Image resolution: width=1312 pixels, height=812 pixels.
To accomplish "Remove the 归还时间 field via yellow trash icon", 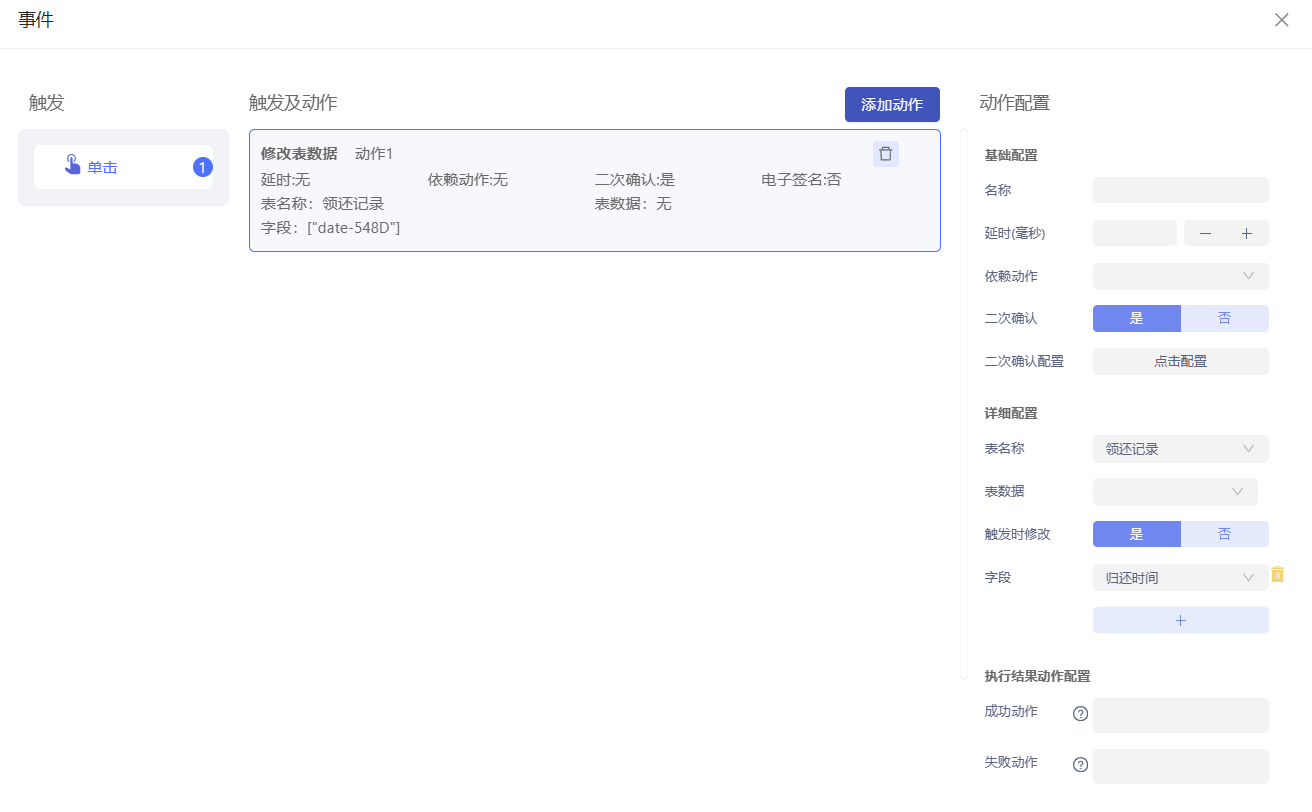I will (1277, 574).
